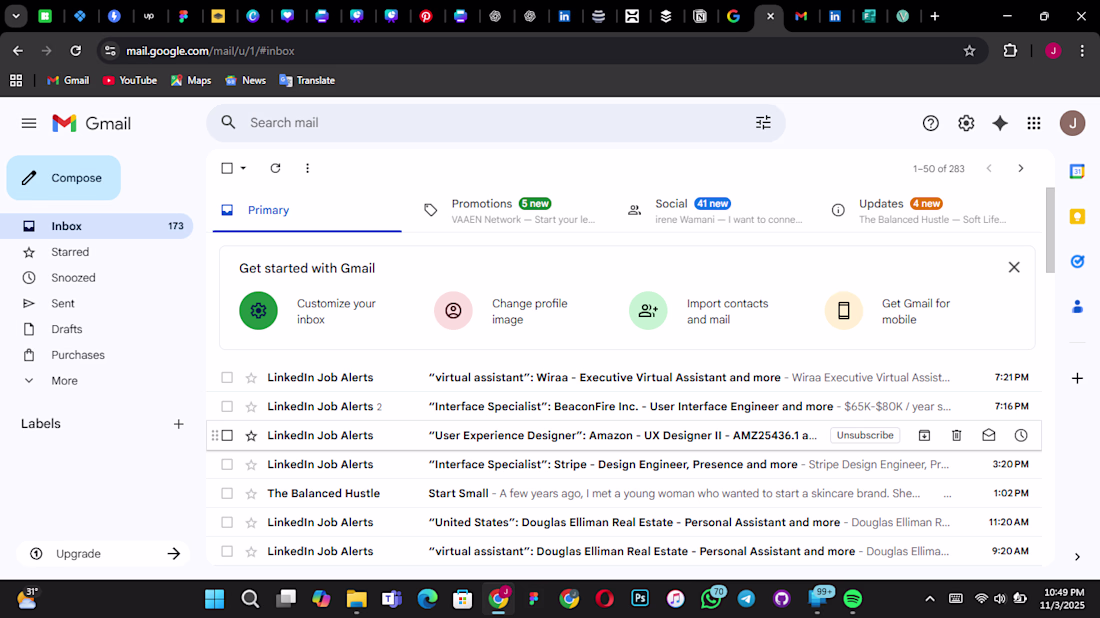
Task: Bookmark this page star icon
Action: pyautogui.click(x=969, y=51)
